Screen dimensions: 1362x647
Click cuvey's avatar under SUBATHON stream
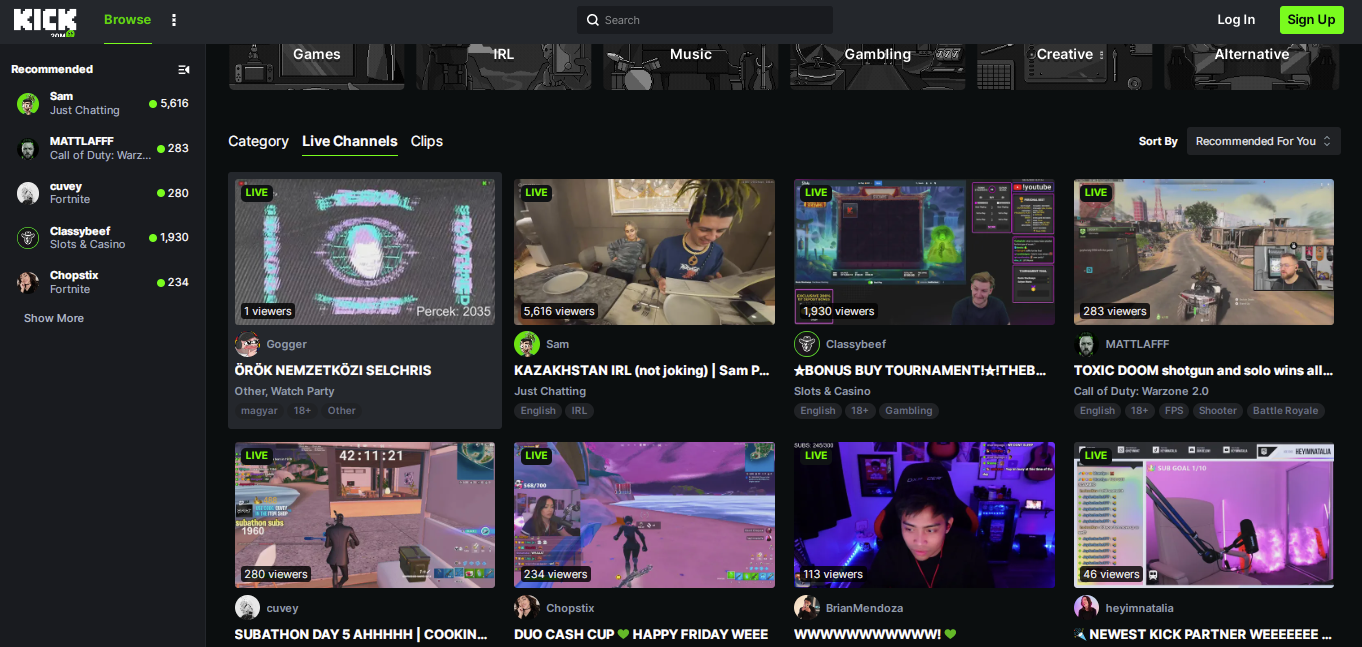point(247,608)
